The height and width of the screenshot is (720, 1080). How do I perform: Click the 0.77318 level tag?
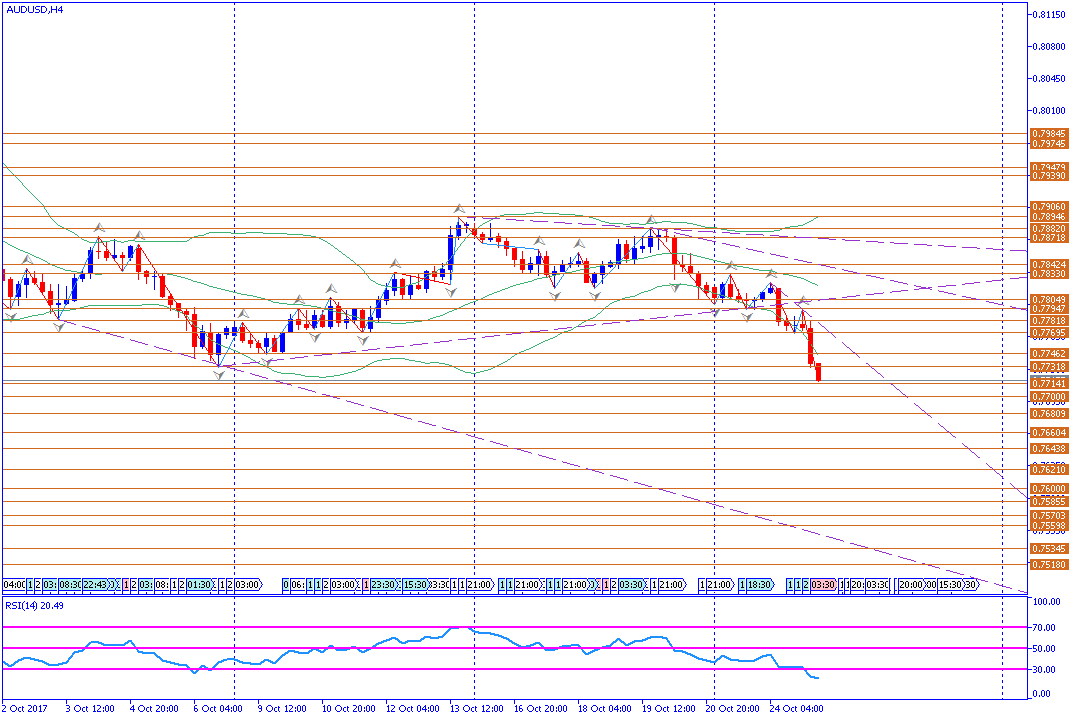pyautogui.click(x=1049, y=367)
